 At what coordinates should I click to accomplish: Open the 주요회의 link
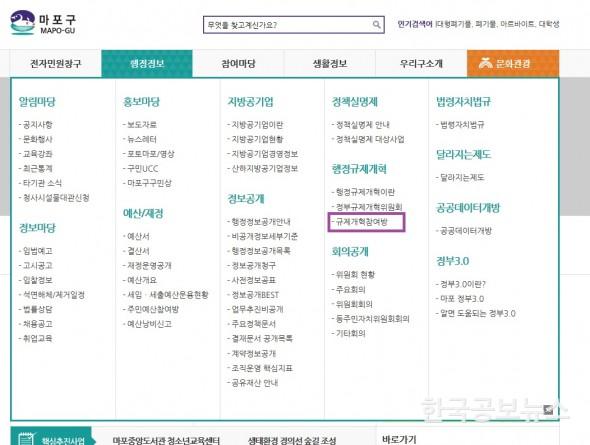(x=350, y=289)
